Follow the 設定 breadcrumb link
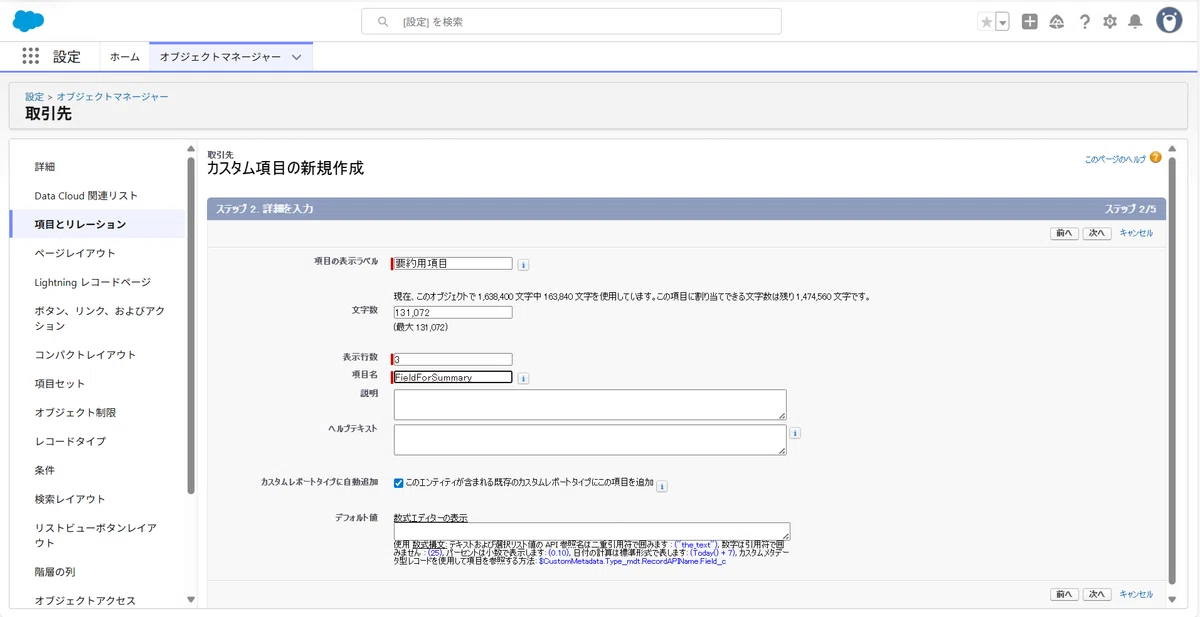The image size is (1200, 617). click(x=34, y=97)
